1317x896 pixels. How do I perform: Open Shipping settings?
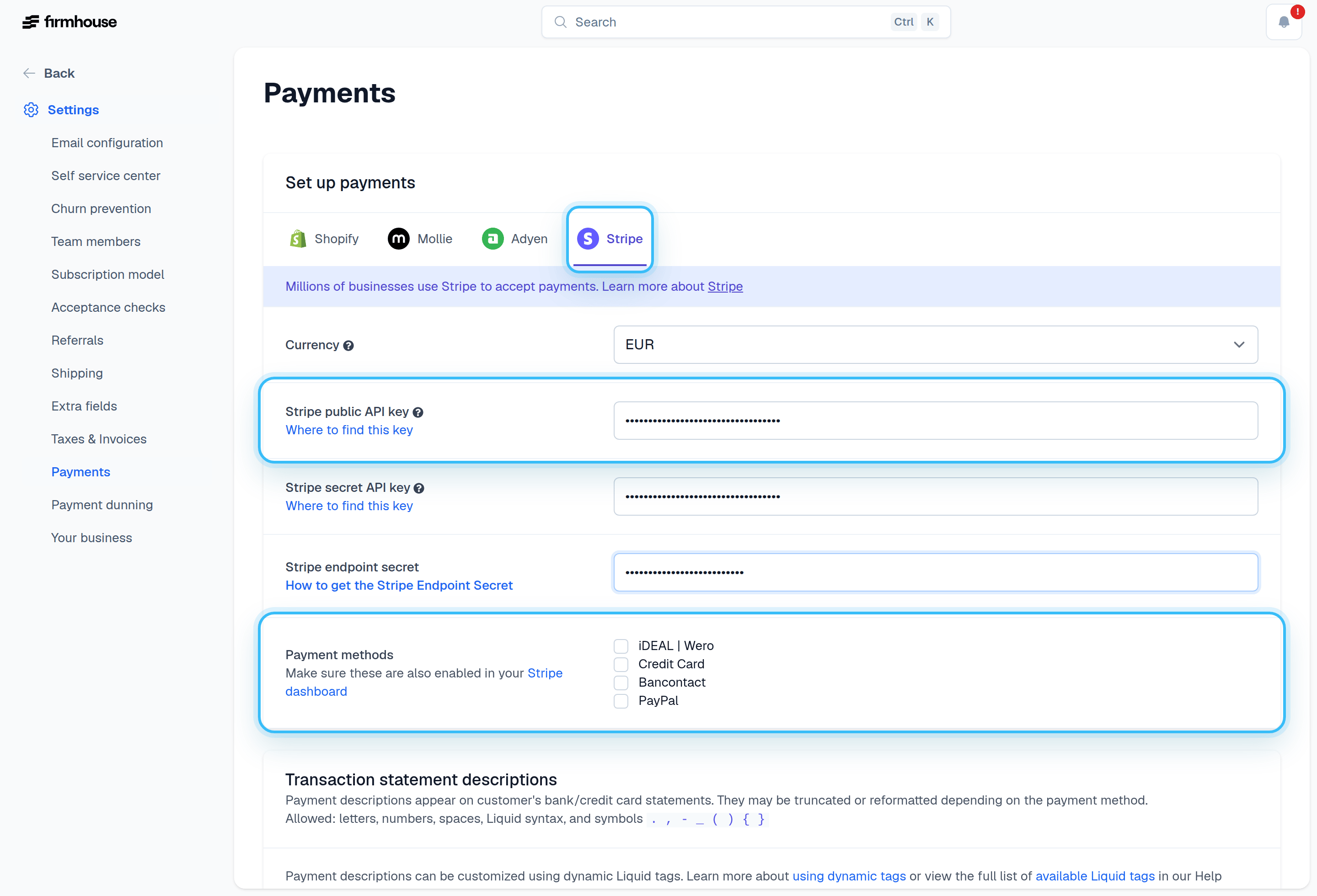click(x=77, y=373)
